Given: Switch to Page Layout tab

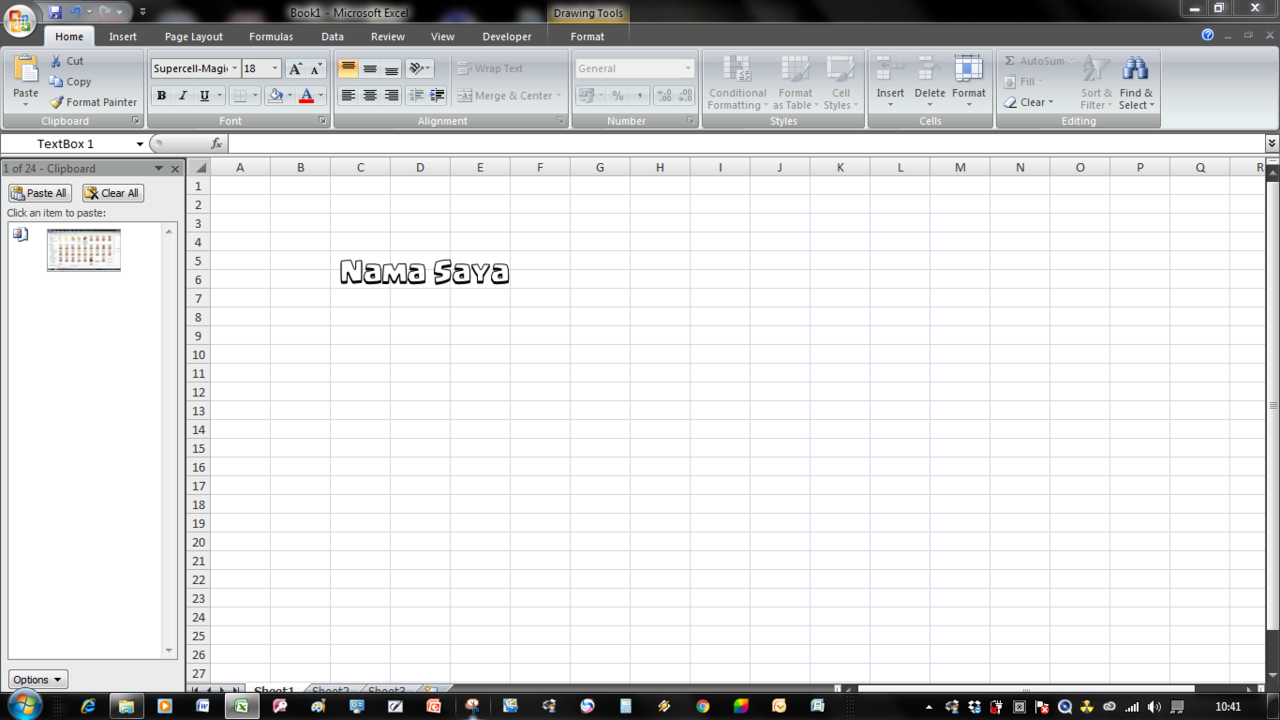Looking at the screenshot, I should point(194,36).
